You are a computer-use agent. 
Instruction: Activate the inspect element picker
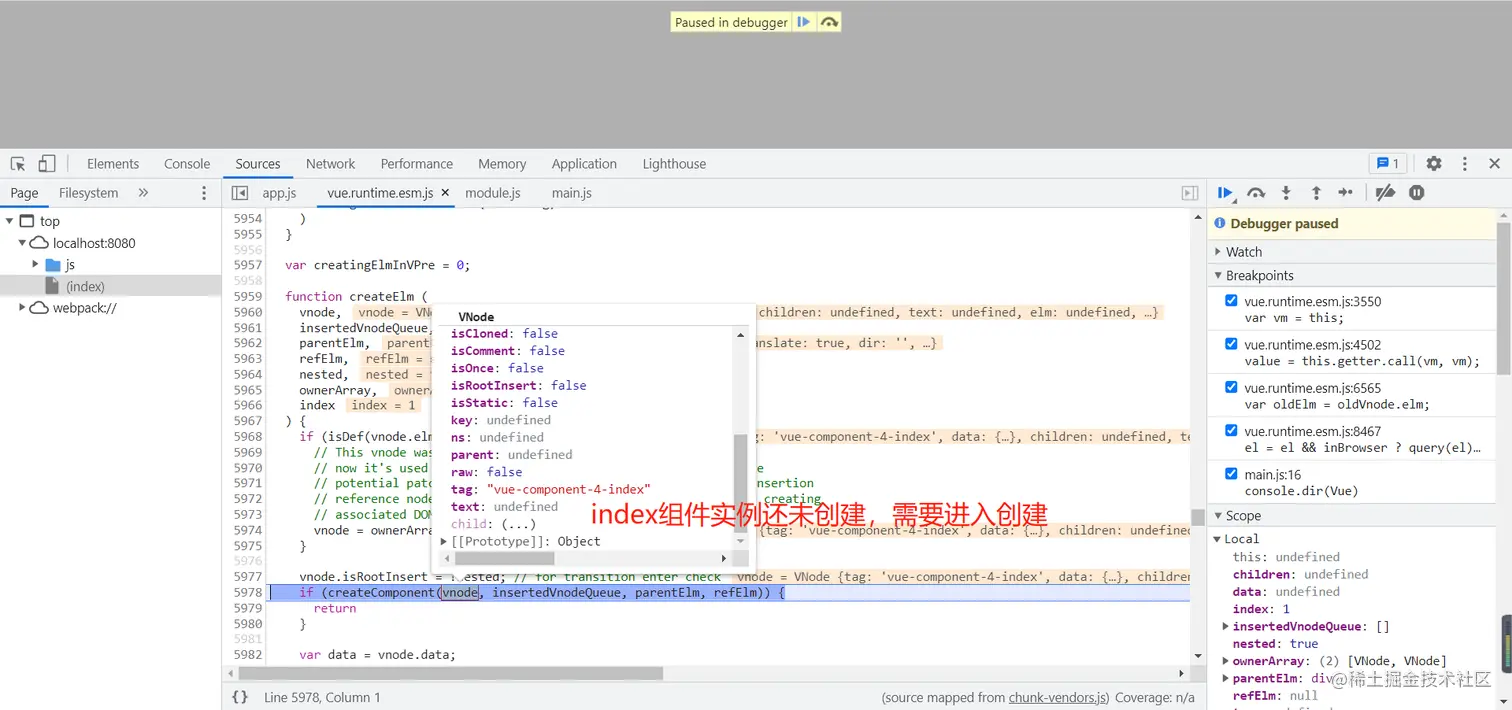(x=18, y=164)
